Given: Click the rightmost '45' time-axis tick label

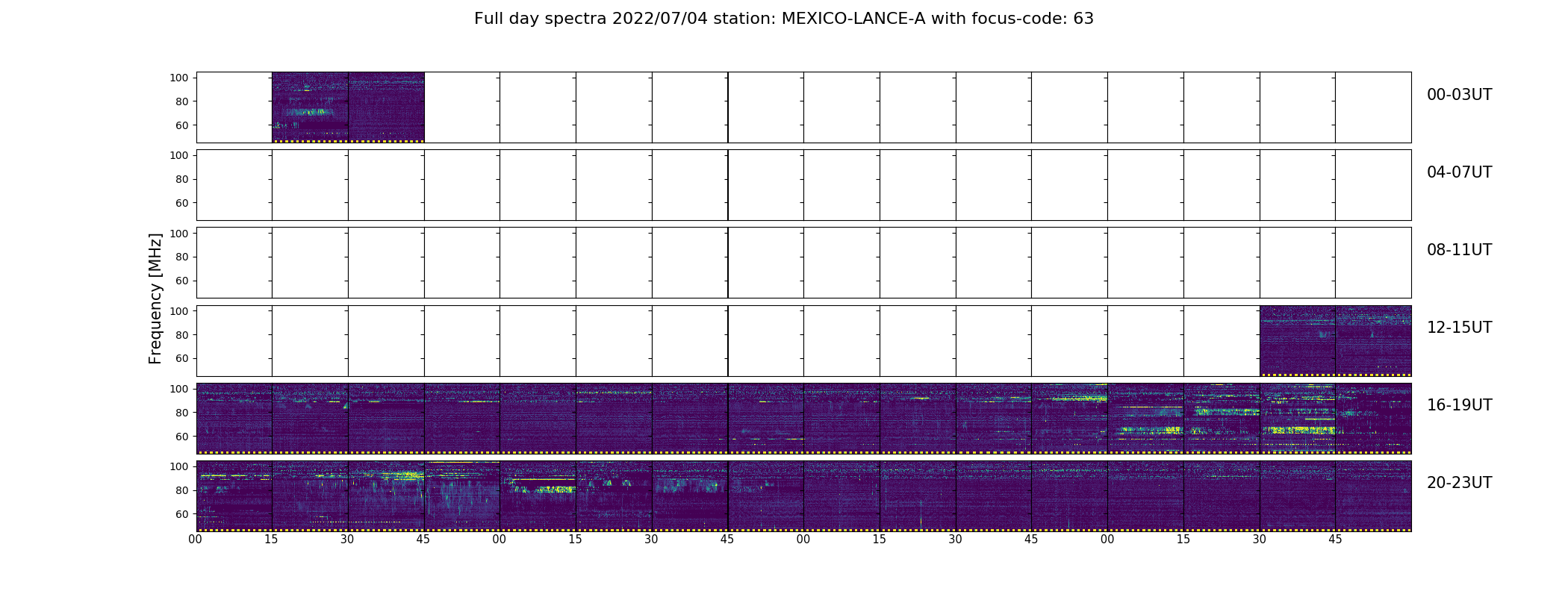Looking at the screenshot, I should [1335, 540].
